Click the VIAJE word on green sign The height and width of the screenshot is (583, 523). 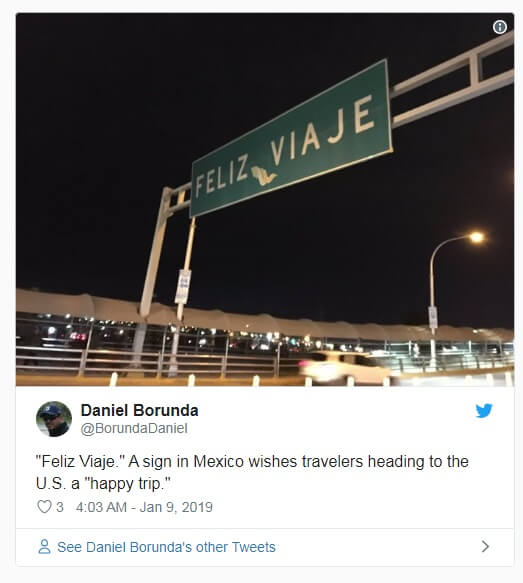coord(322,130)
